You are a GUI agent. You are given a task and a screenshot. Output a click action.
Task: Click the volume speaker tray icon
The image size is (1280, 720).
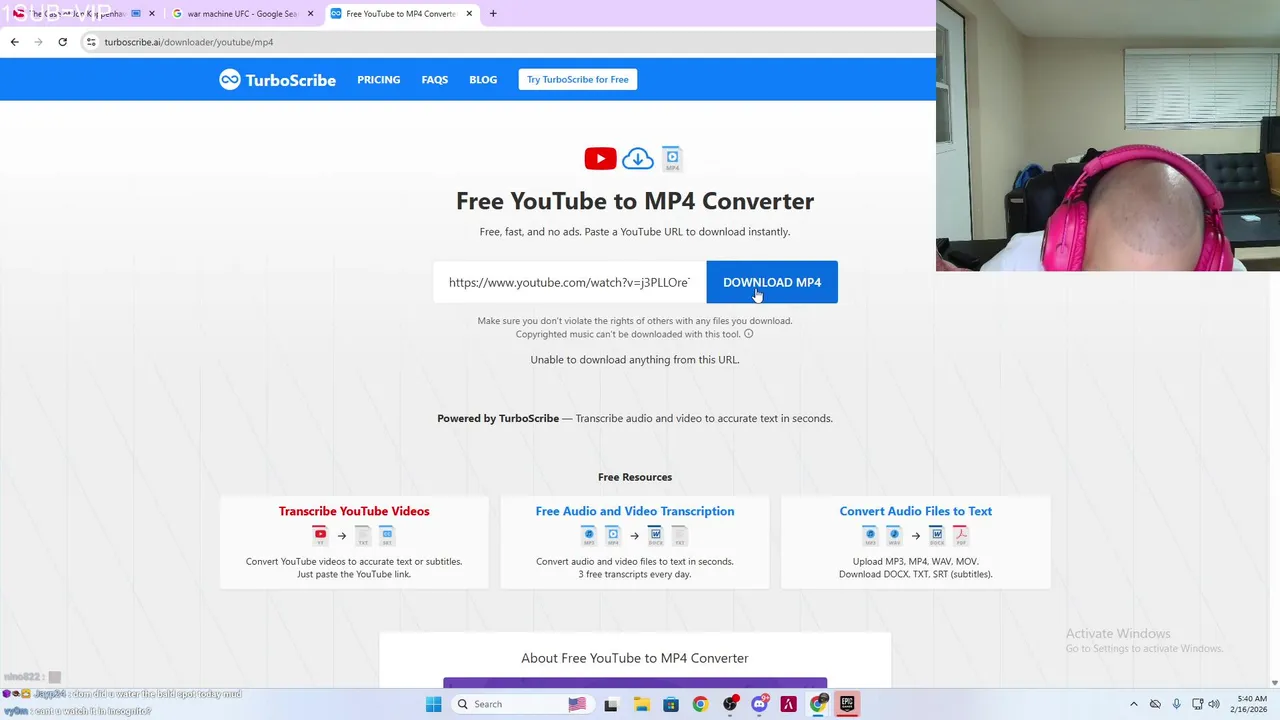pyautogui.click(x=1215, y=704)
